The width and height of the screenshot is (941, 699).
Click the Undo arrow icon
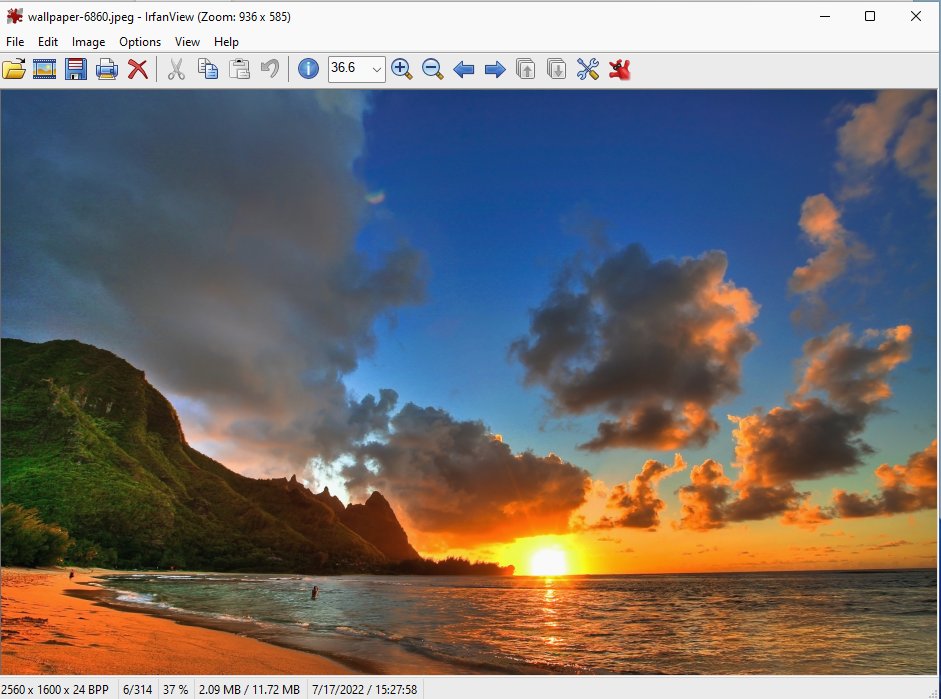(270, 69)
